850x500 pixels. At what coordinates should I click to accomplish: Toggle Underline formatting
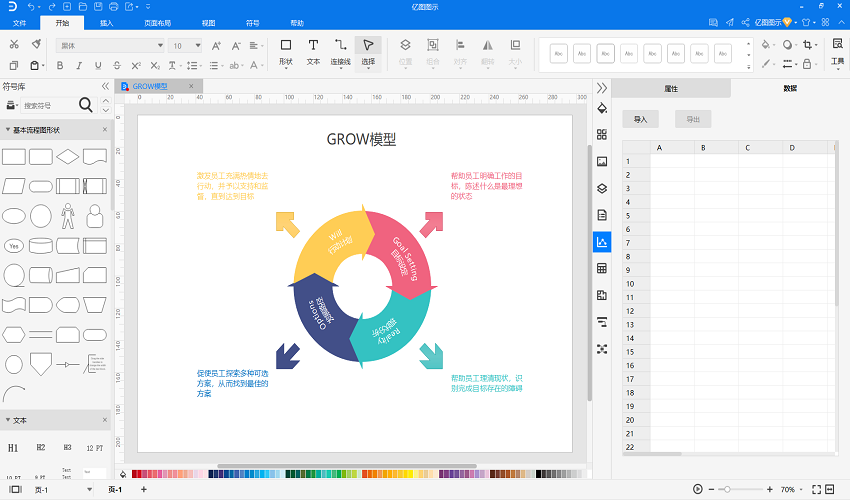point(98,66)
